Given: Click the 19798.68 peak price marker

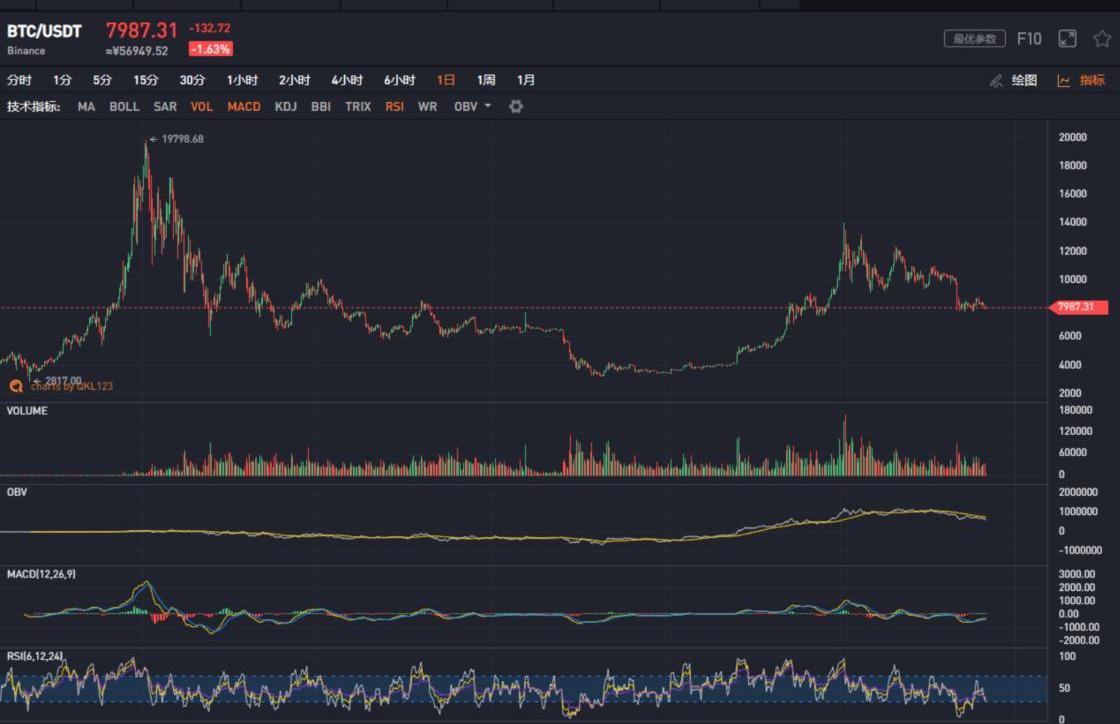Looking at the screenshot, I should pos(181,139).
